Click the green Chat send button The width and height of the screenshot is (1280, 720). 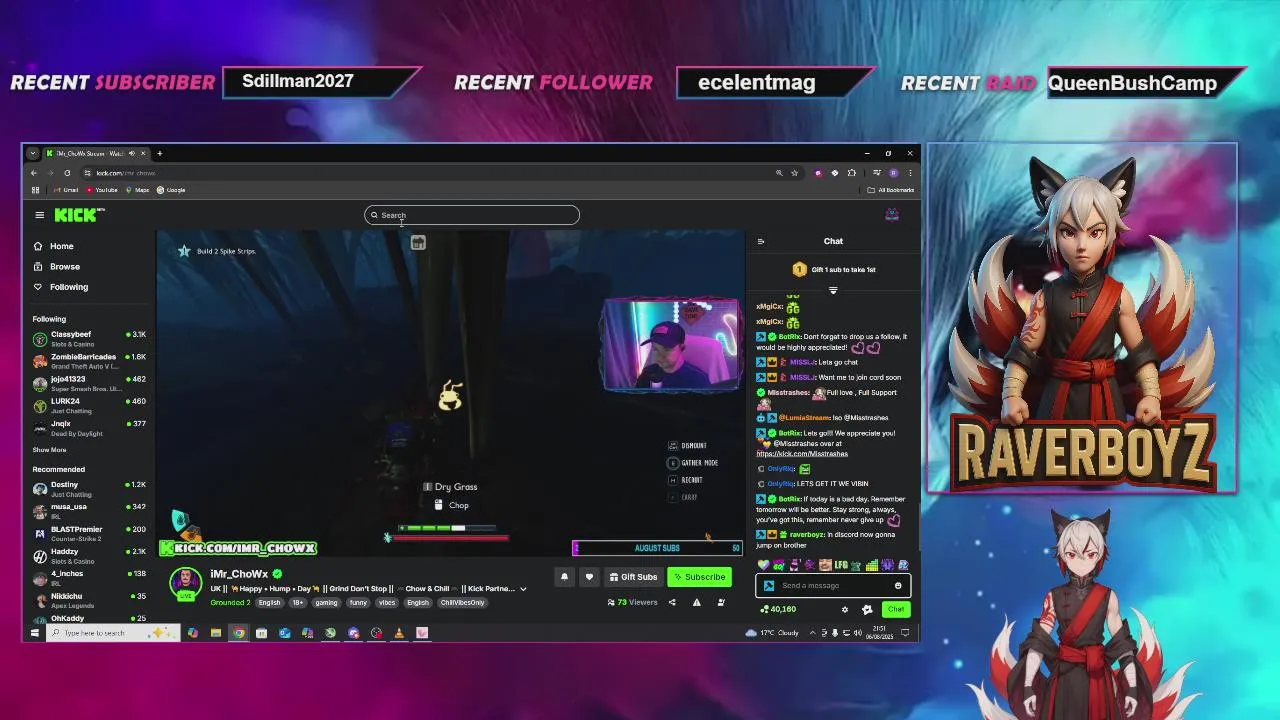coord(895,609)
